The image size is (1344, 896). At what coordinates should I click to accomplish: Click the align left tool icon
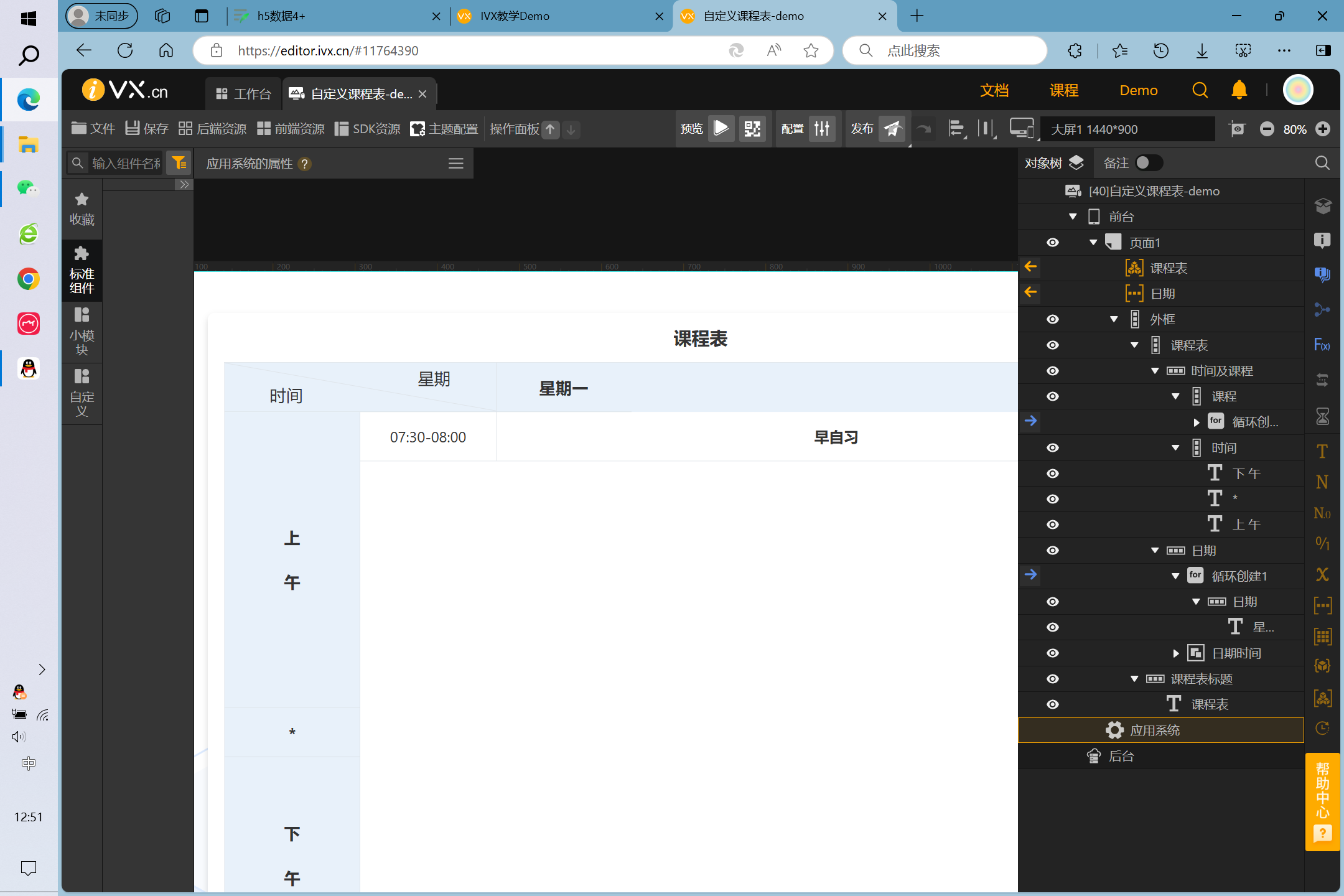coord(956,129)
